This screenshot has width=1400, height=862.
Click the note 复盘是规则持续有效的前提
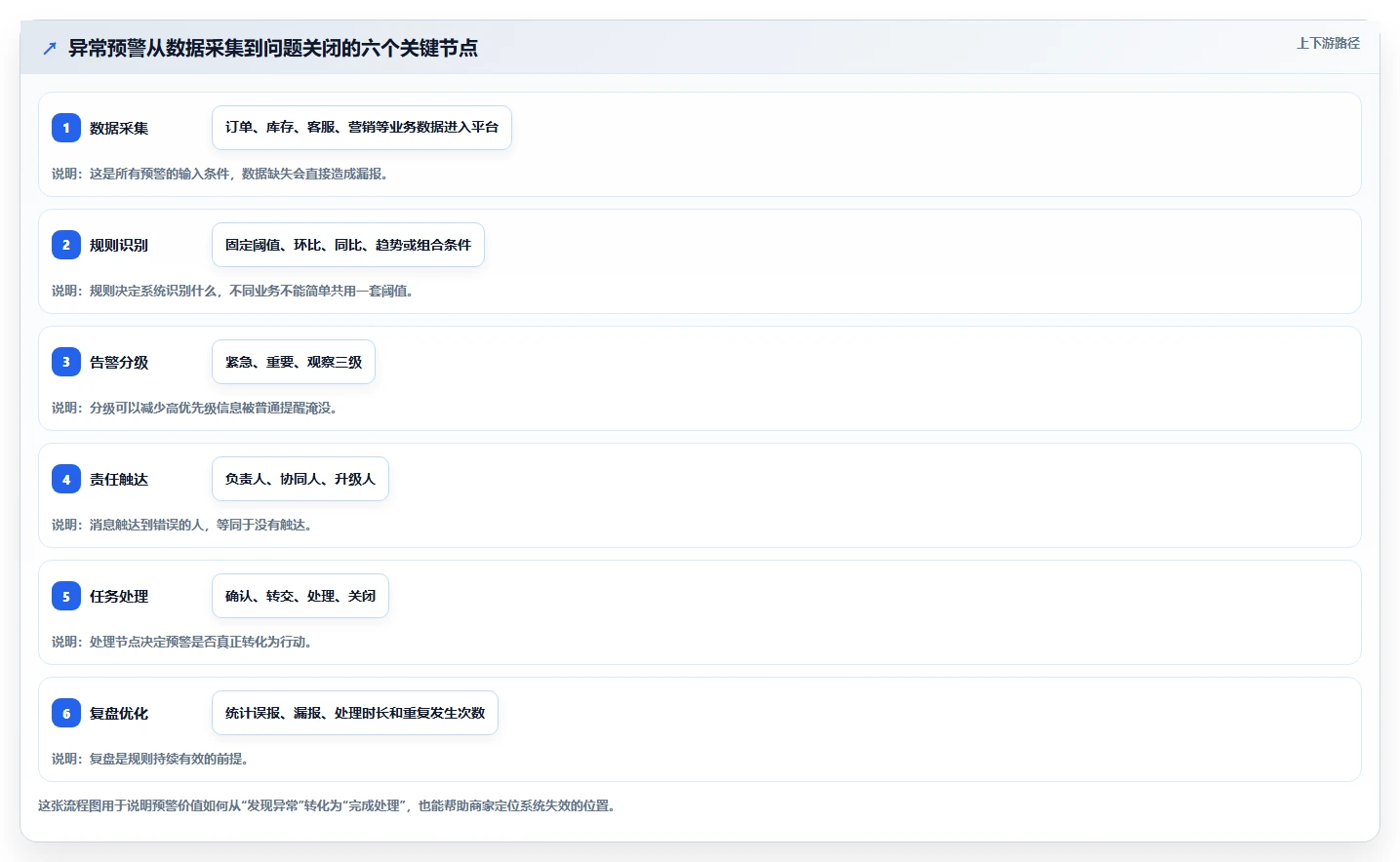[x=151, y=759]
